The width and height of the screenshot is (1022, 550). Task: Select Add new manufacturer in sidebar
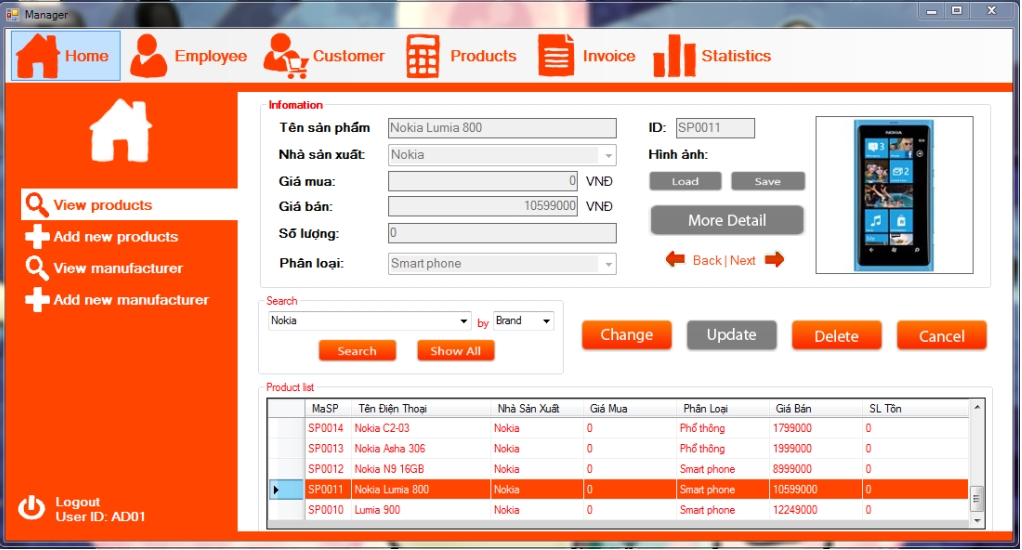click(131, 300)
